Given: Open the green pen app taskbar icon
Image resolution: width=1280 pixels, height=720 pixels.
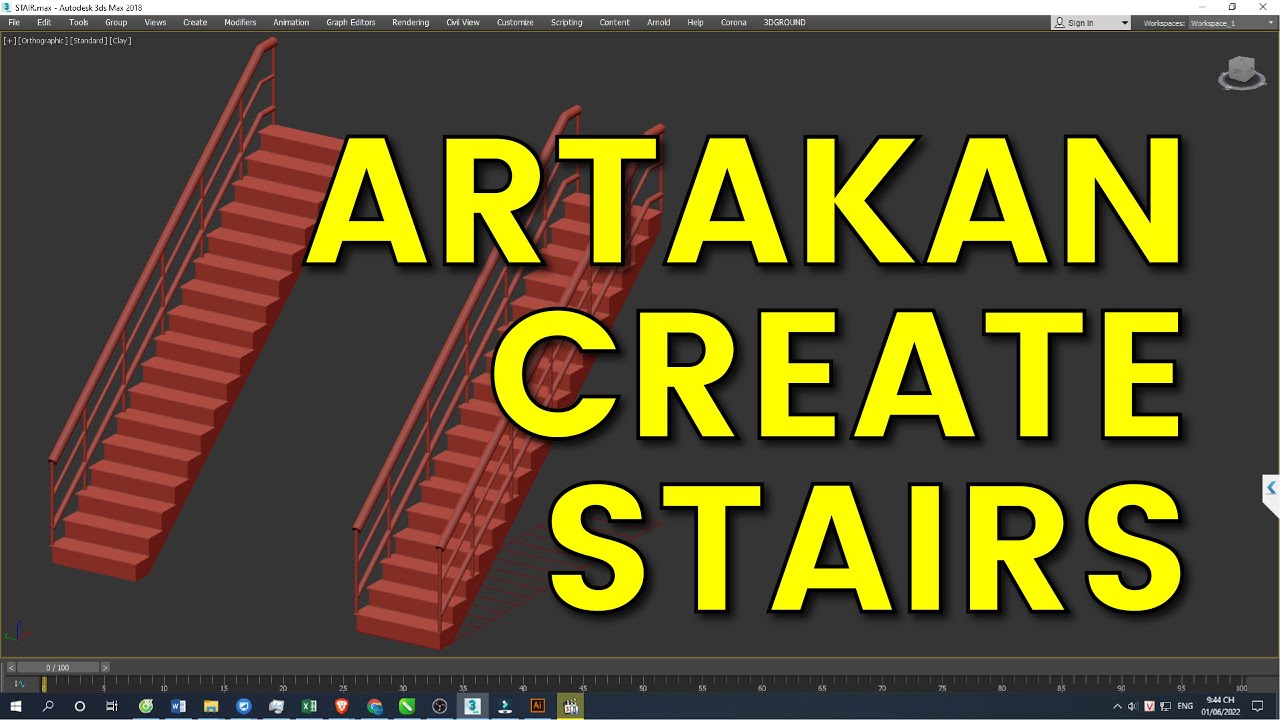Looking at the screenshot, I should [407, 706].
